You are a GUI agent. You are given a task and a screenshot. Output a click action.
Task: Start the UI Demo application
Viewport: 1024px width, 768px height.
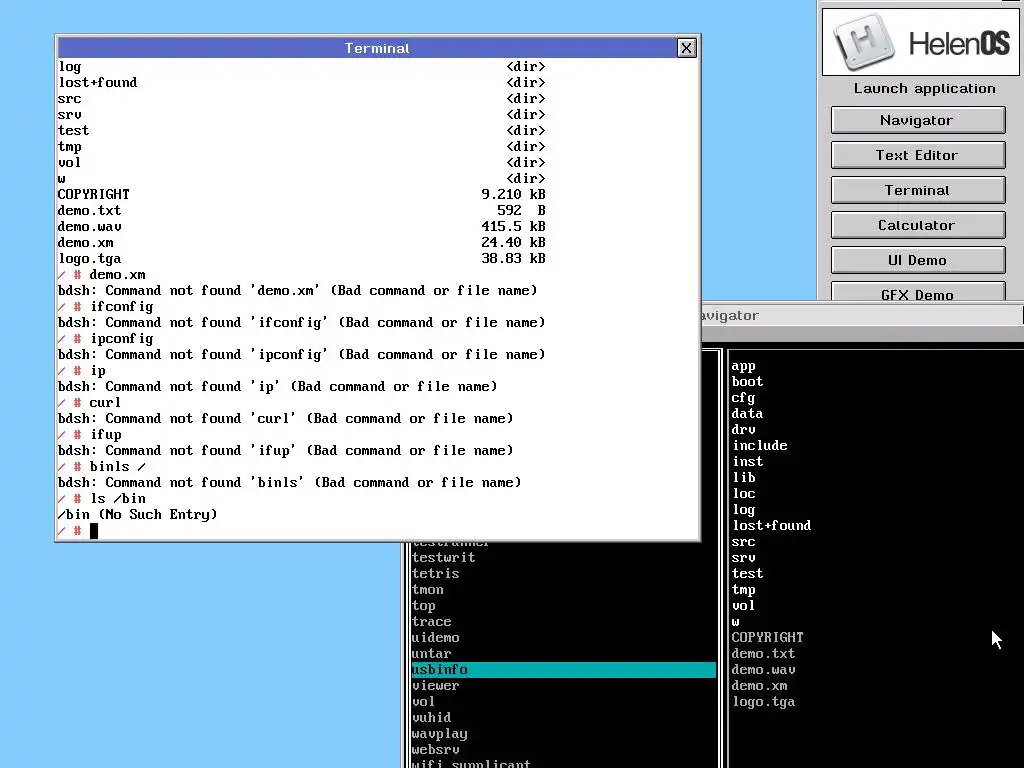coord(918,260)
